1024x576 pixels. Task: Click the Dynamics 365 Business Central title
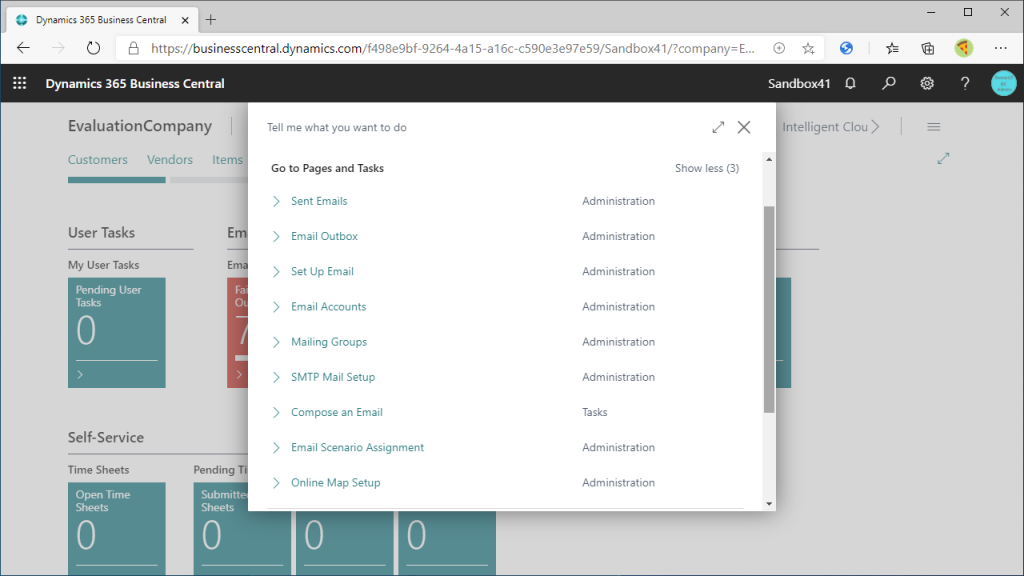click(x=135, y=84)
